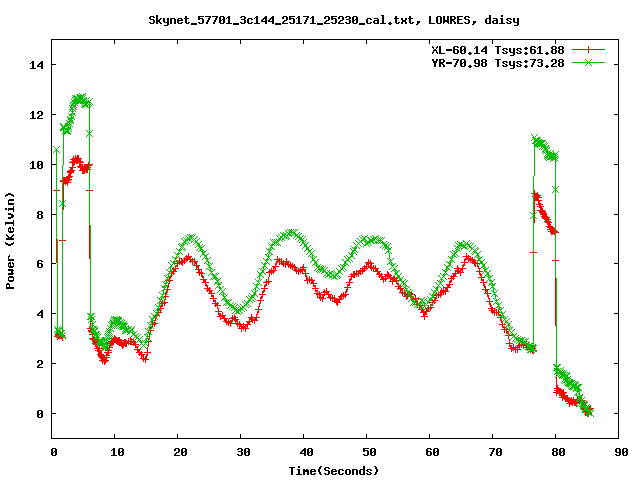Click the y-axis tick label 10
Image resolution: width=640 pixels, height=480 pixels.
coord(36,164)
